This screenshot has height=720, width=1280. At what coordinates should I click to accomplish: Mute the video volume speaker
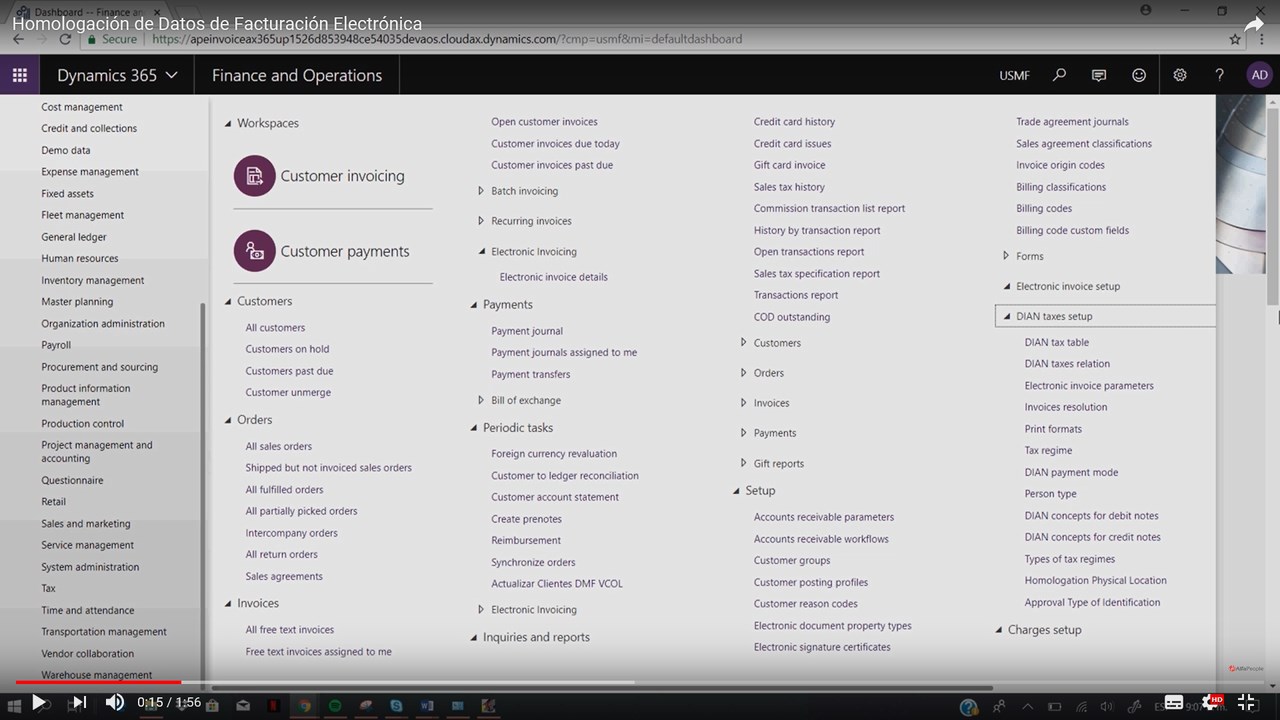(115, 702)
